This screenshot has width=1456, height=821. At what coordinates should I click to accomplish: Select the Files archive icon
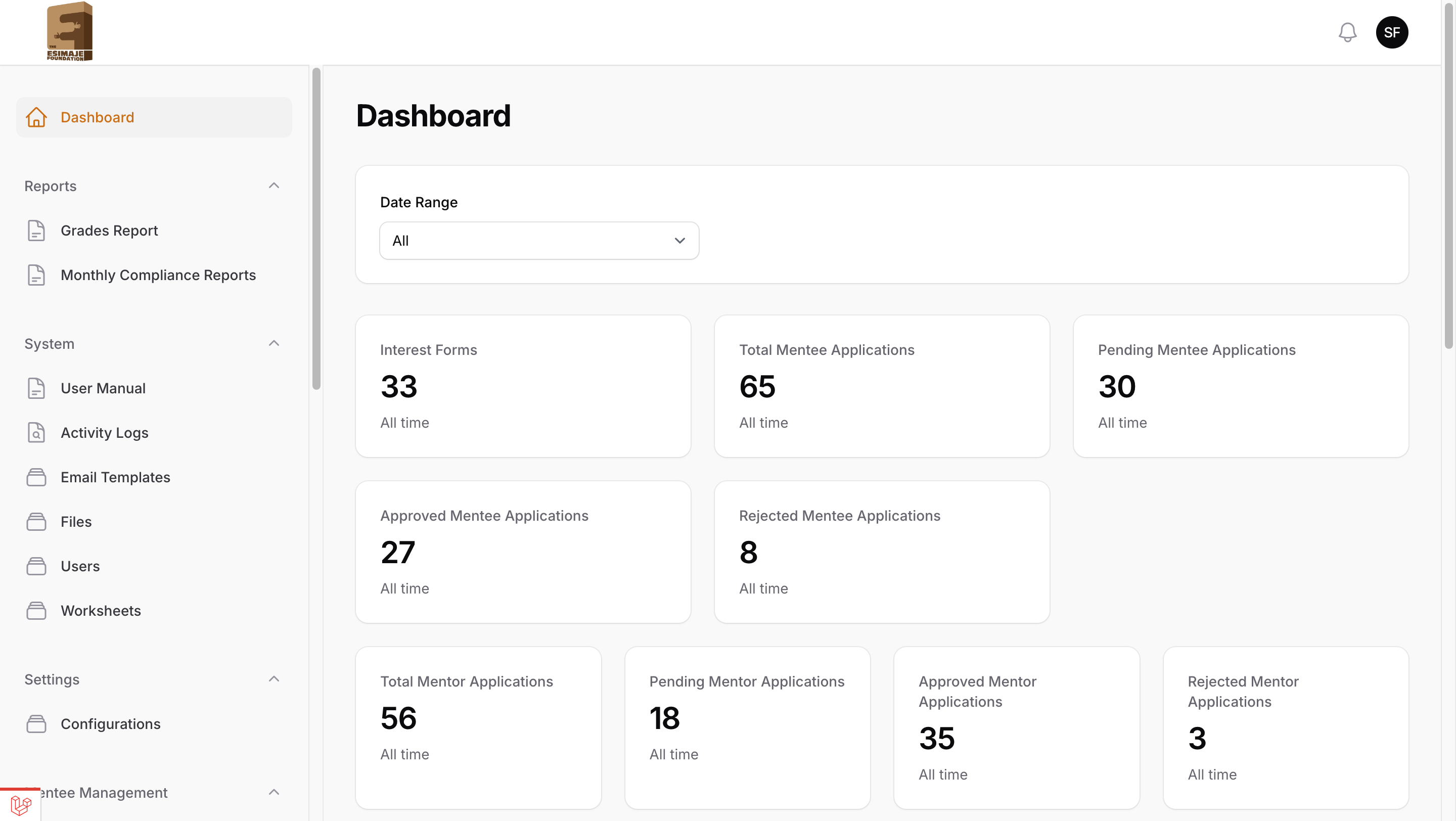click(x=36, y=521)
